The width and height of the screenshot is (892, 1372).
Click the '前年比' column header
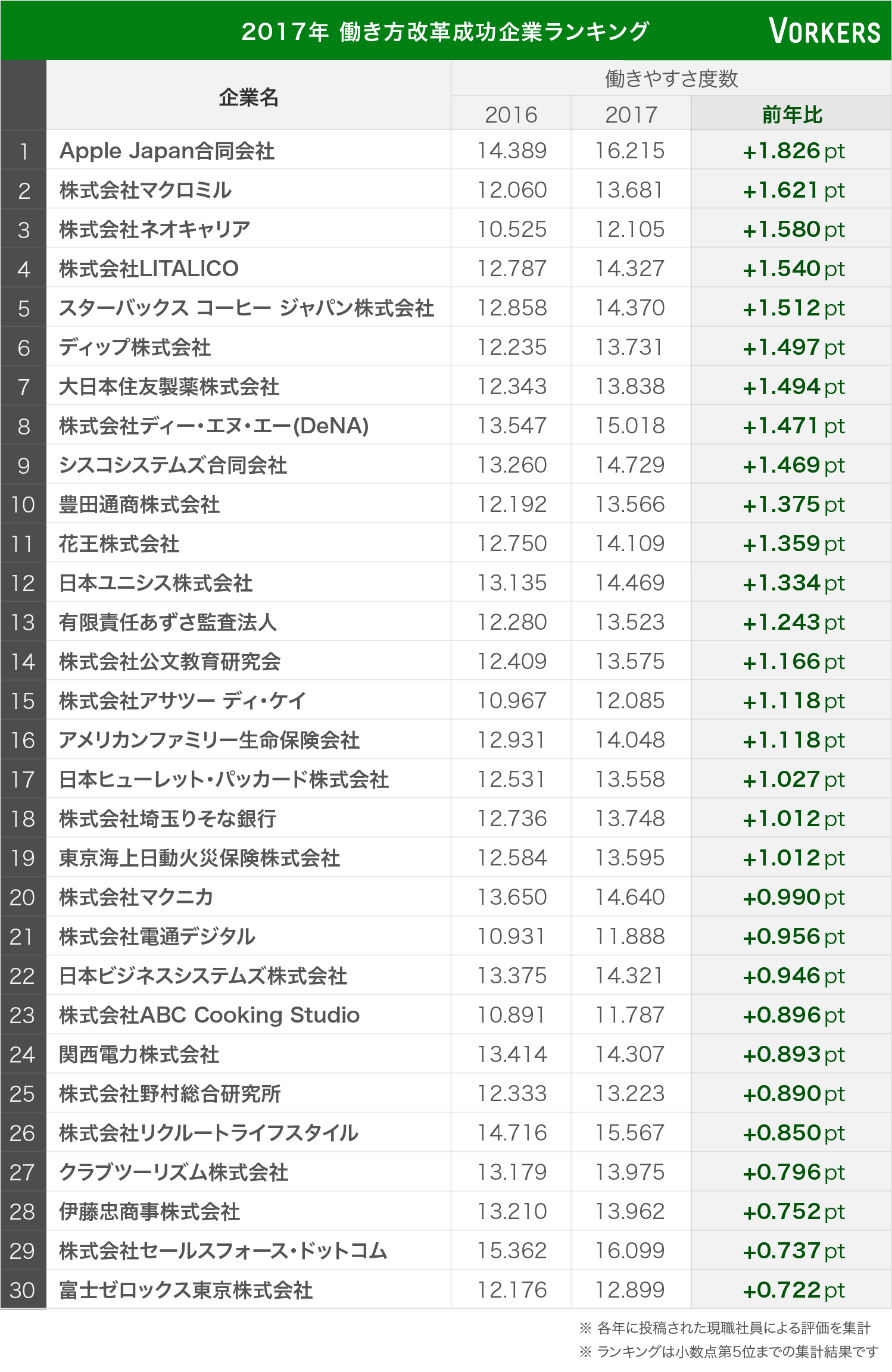tap(792, 114)
